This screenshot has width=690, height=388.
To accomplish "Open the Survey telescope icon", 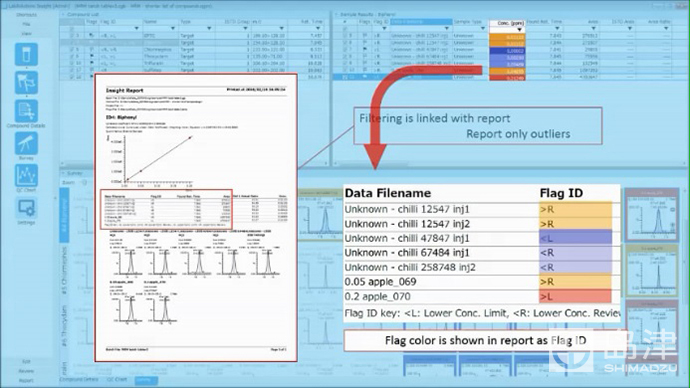I will coord(26,143).
